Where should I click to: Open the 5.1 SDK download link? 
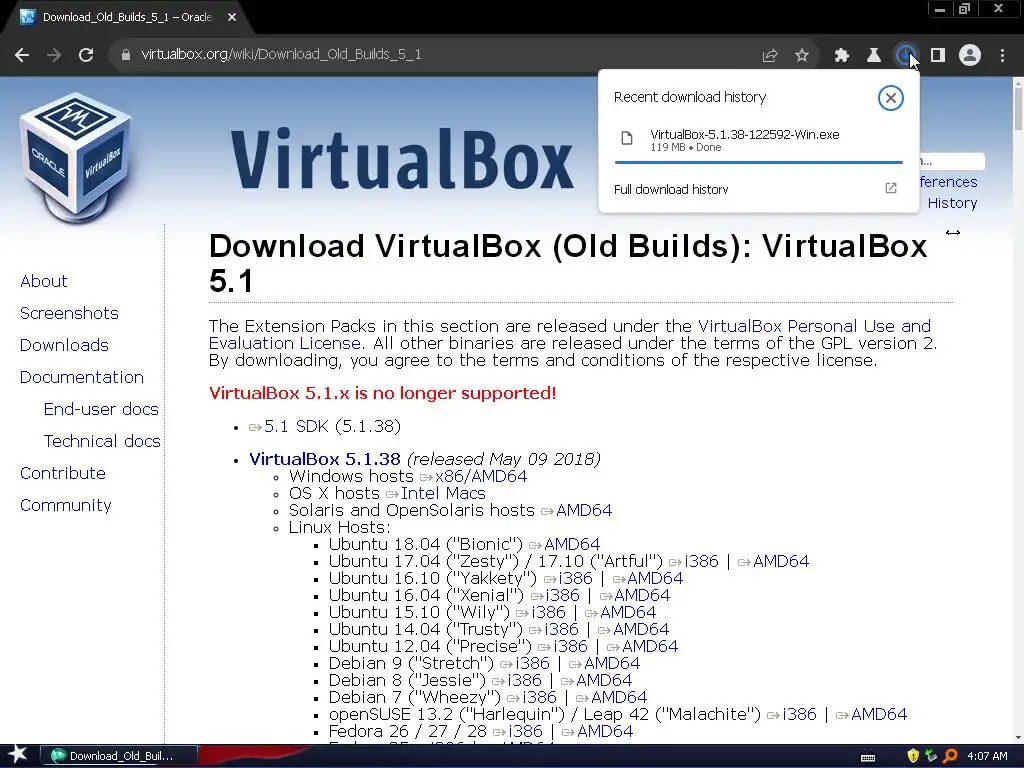(x=296, y=426)
